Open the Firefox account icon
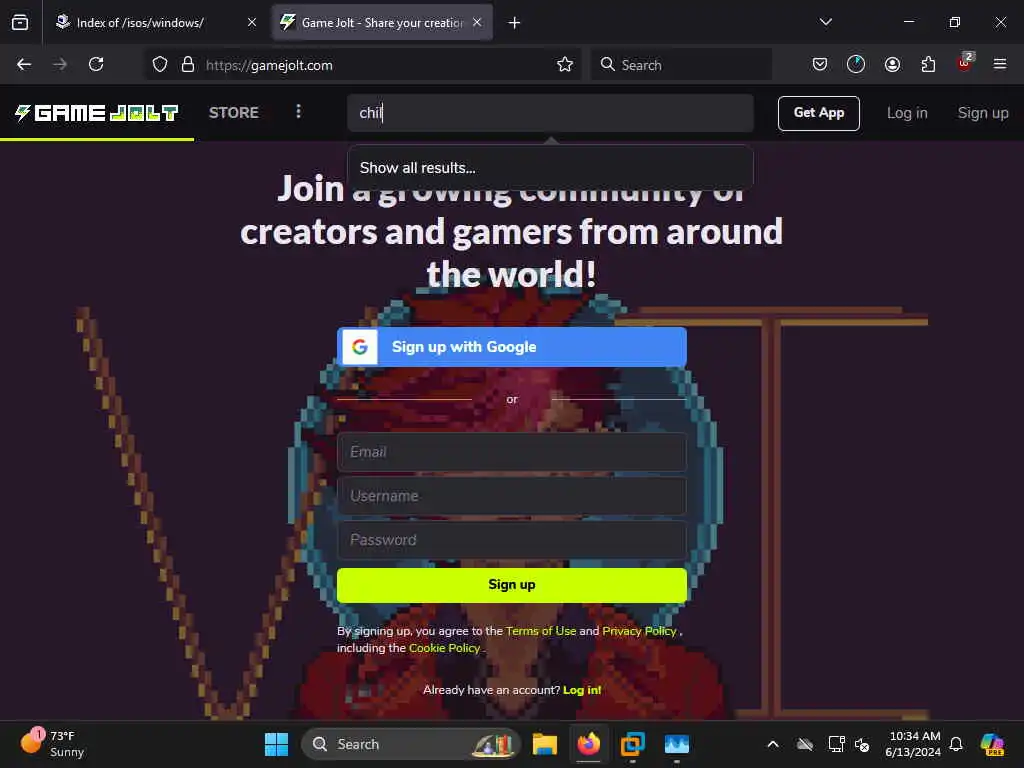 point(892,64)
